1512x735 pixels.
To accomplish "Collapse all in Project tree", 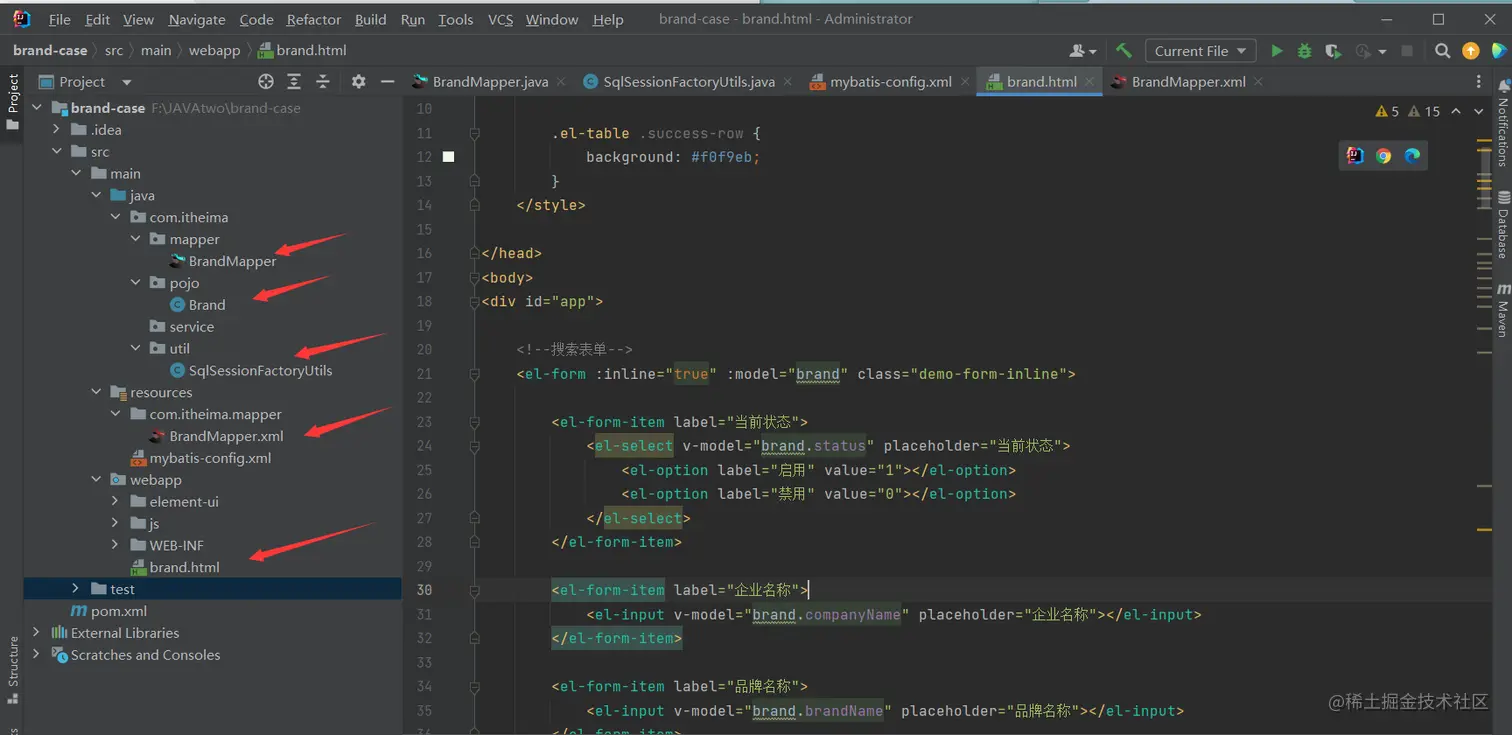I will (x=323, y=82).
